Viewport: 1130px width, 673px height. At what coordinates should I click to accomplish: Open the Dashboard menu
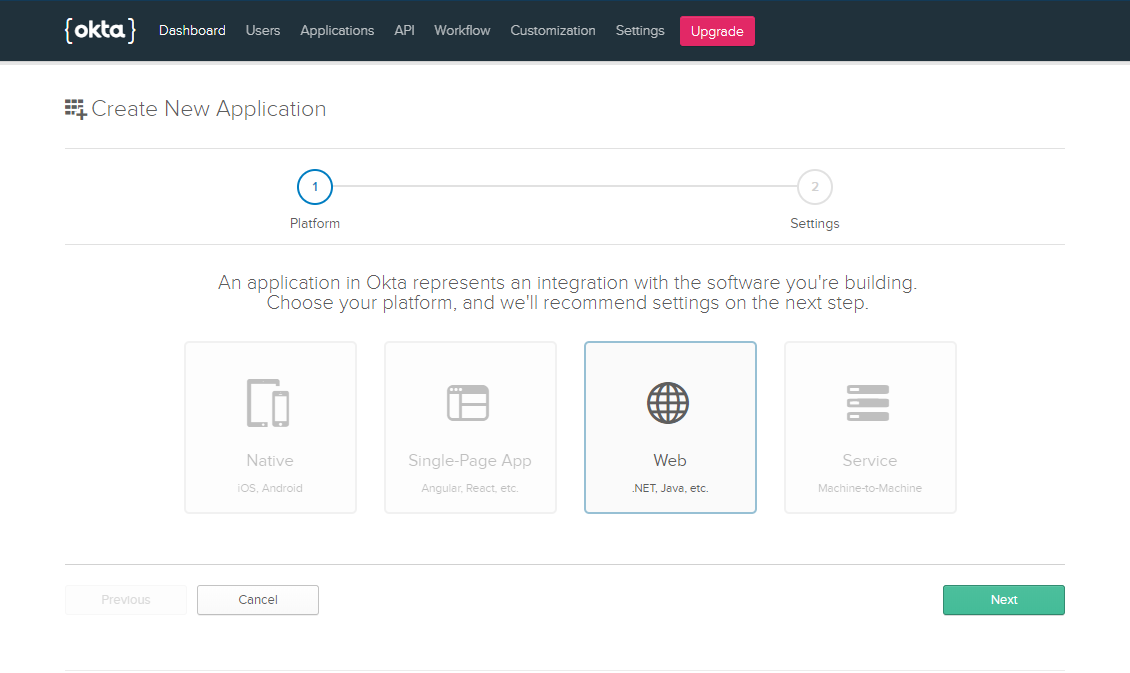(x=192, y=30)
